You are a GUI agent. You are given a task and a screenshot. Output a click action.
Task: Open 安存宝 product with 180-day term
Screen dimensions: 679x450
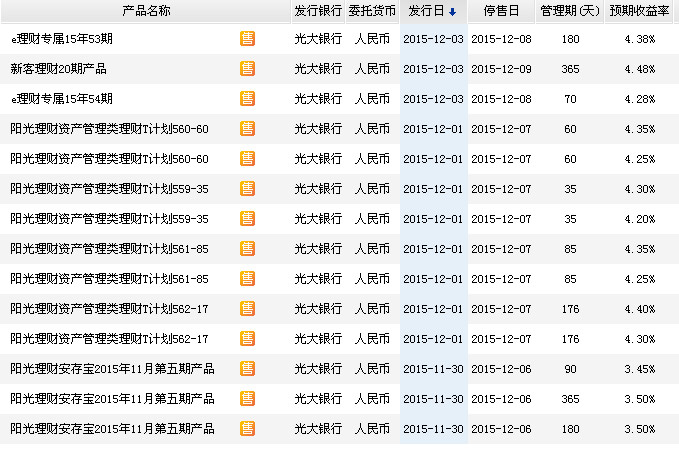click(x=113, y=429)
